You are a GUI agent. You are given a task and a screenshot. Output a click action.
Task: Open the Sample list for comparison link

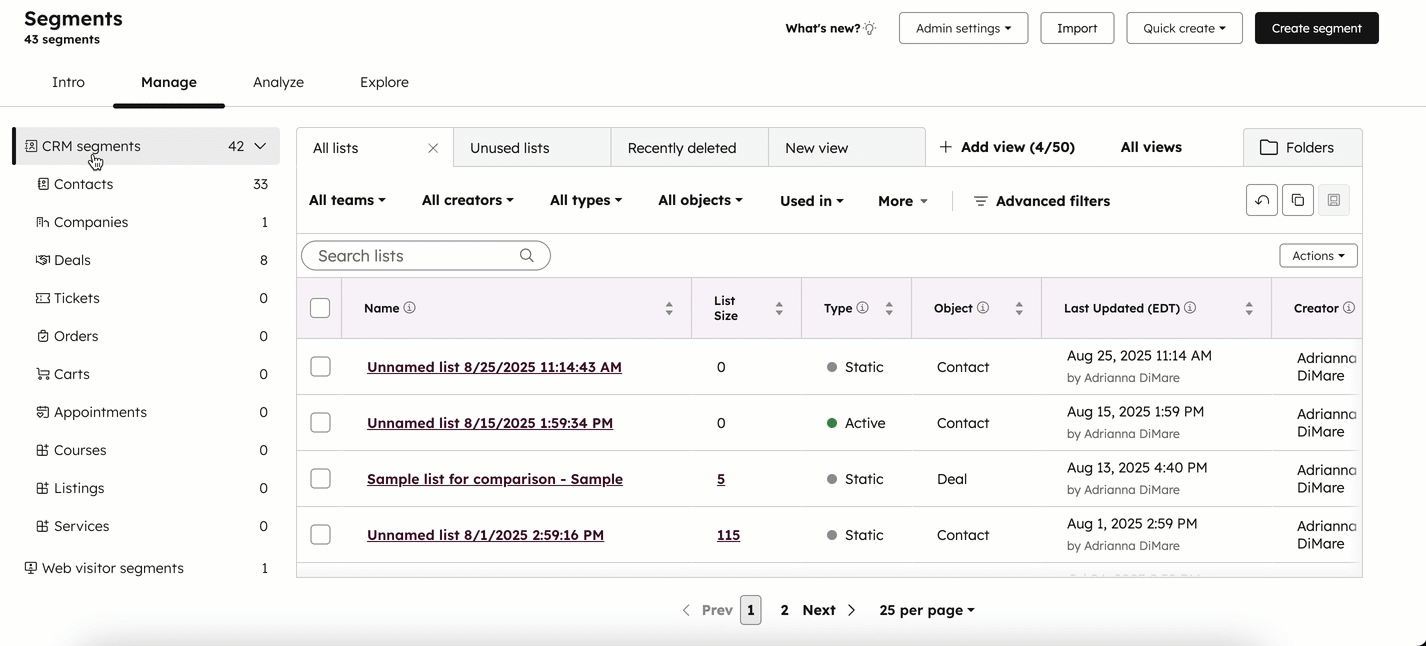point(495,479)
